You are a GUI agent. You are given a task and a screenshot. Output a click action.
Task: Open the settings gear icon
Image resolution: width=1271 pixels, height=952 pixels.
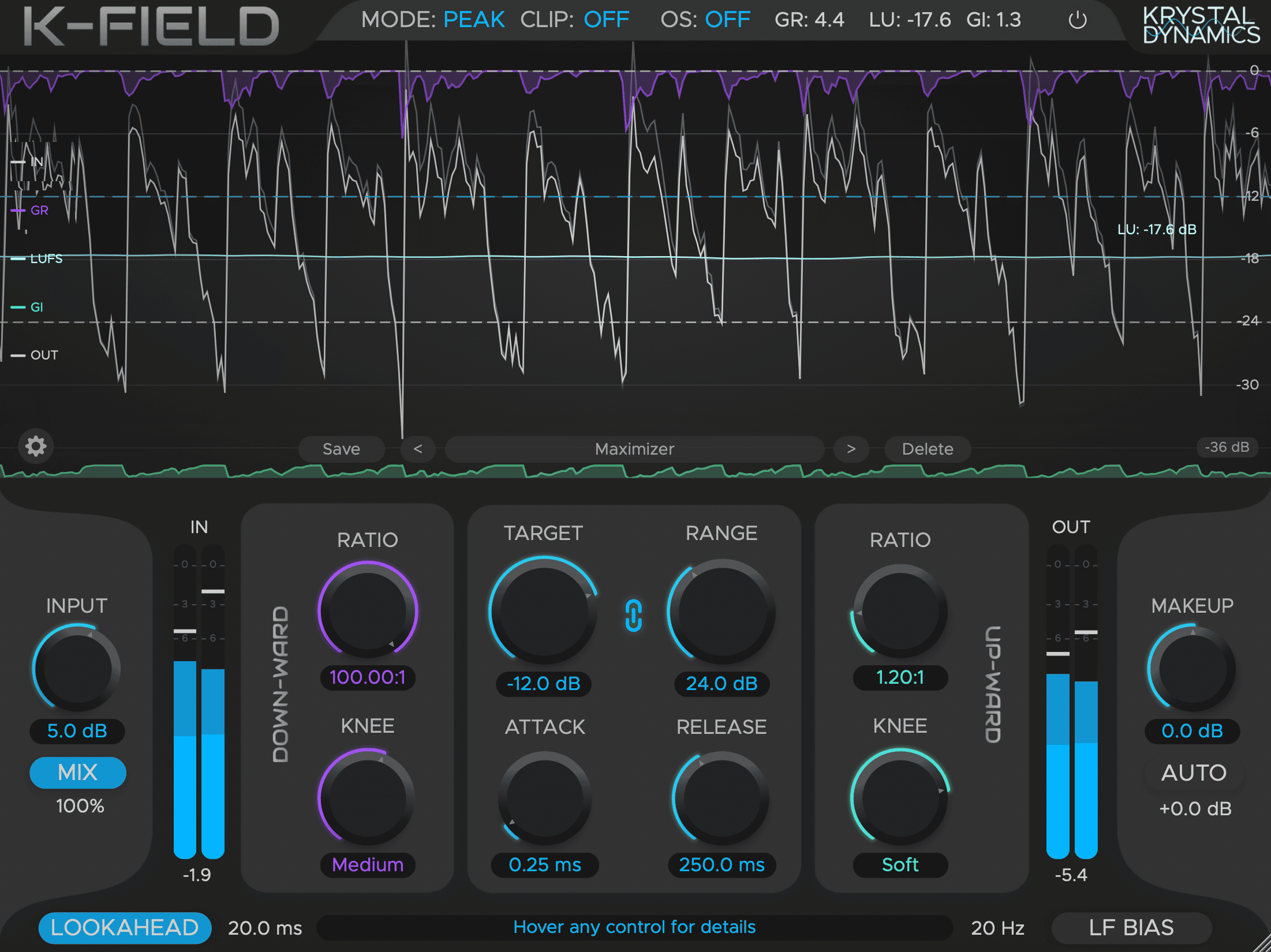[36, 446]
